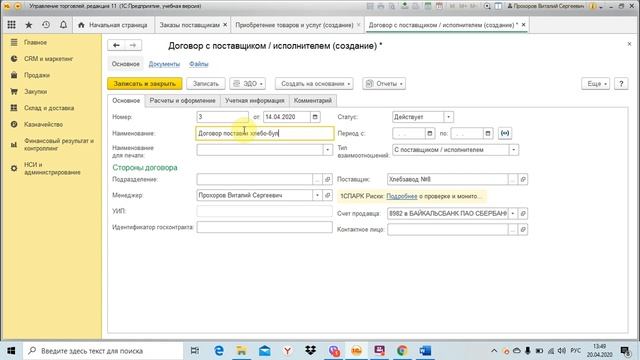The height and width of the screenshot is (360, 640).
Task: Open Контактное лицо link icon
Action: [523, 229]
